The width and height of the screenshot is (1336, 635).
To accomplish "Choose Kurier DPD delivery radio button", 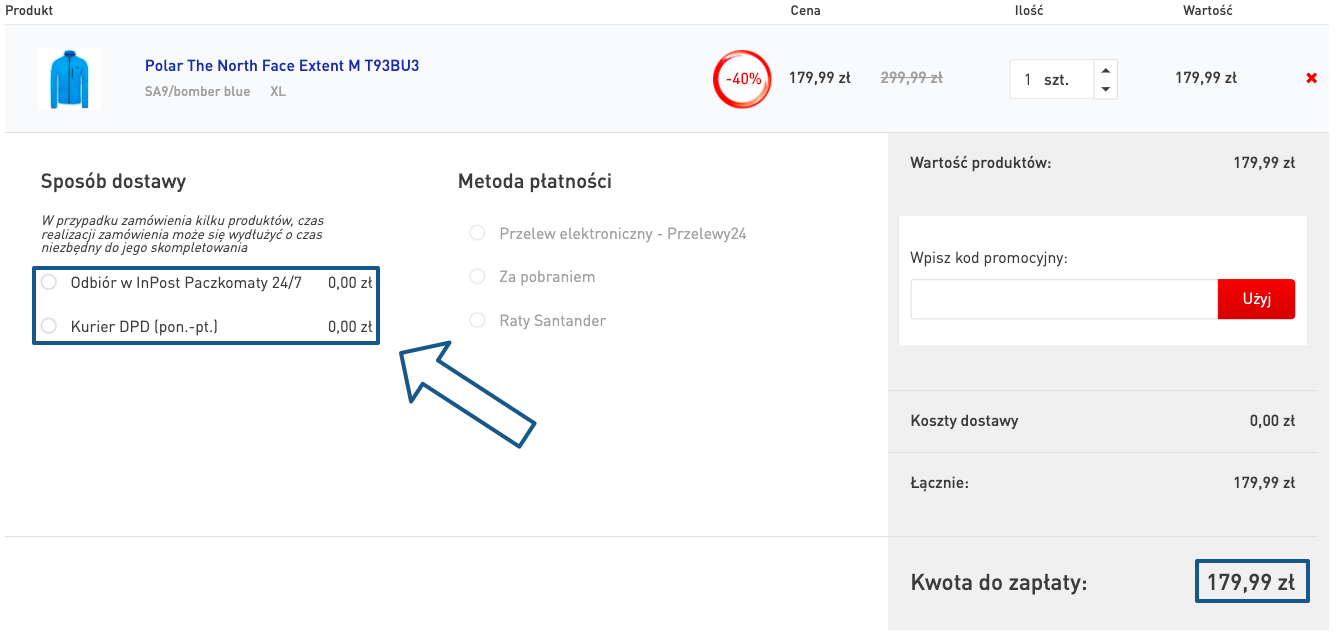I will (49, 326).
